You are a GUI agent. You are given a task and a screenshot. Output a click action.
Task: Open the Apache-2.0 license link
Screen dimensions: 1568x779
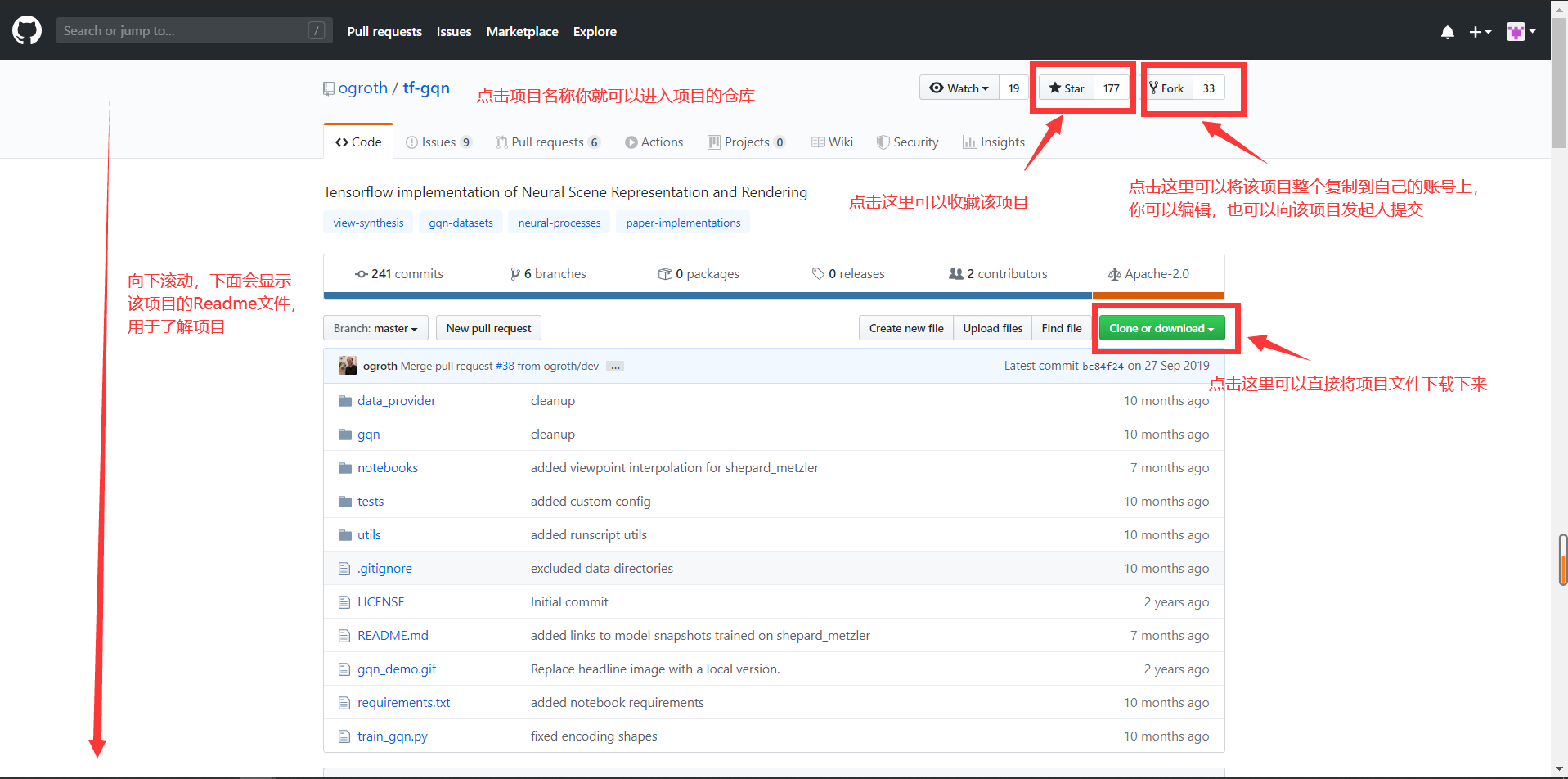coord(1148,273)
